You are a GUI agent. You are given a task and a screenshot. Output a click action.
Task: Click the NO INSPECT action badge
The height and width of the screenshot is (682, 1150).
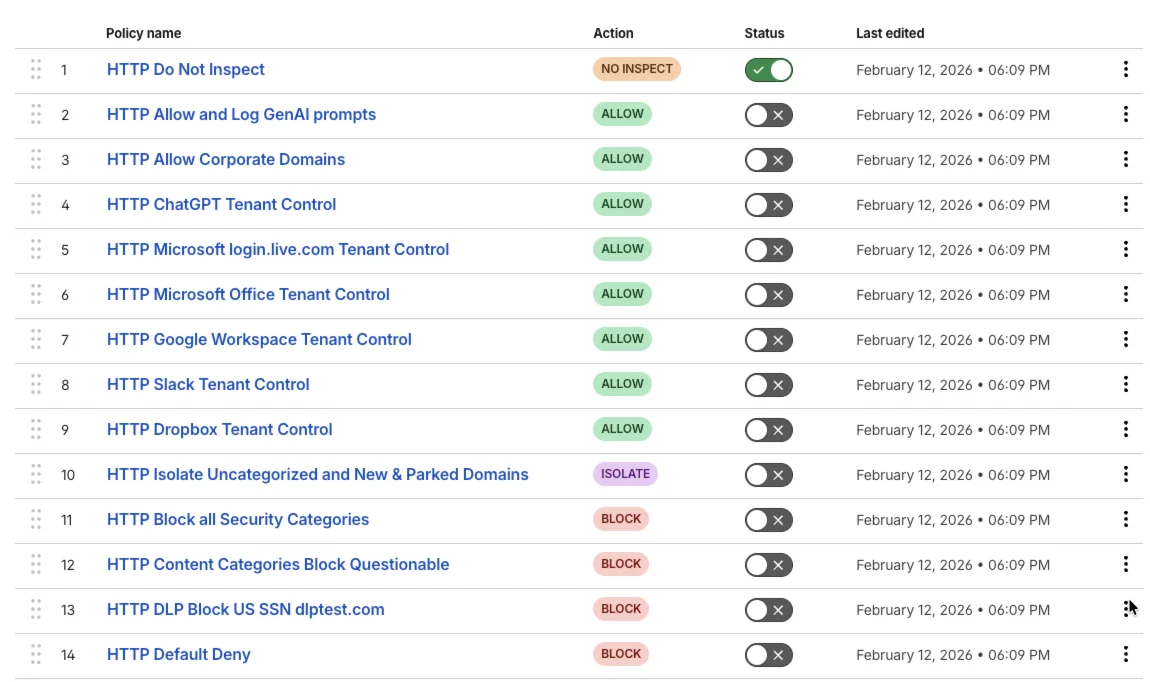636,69
